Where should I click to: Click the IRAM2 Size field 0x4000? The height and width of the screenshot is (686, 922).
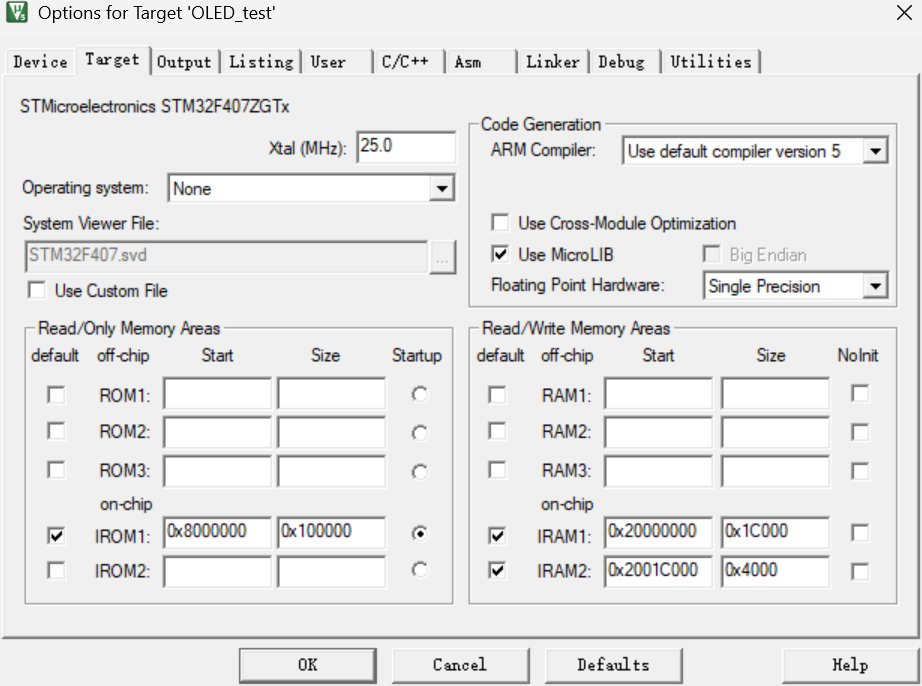[776, 572]
